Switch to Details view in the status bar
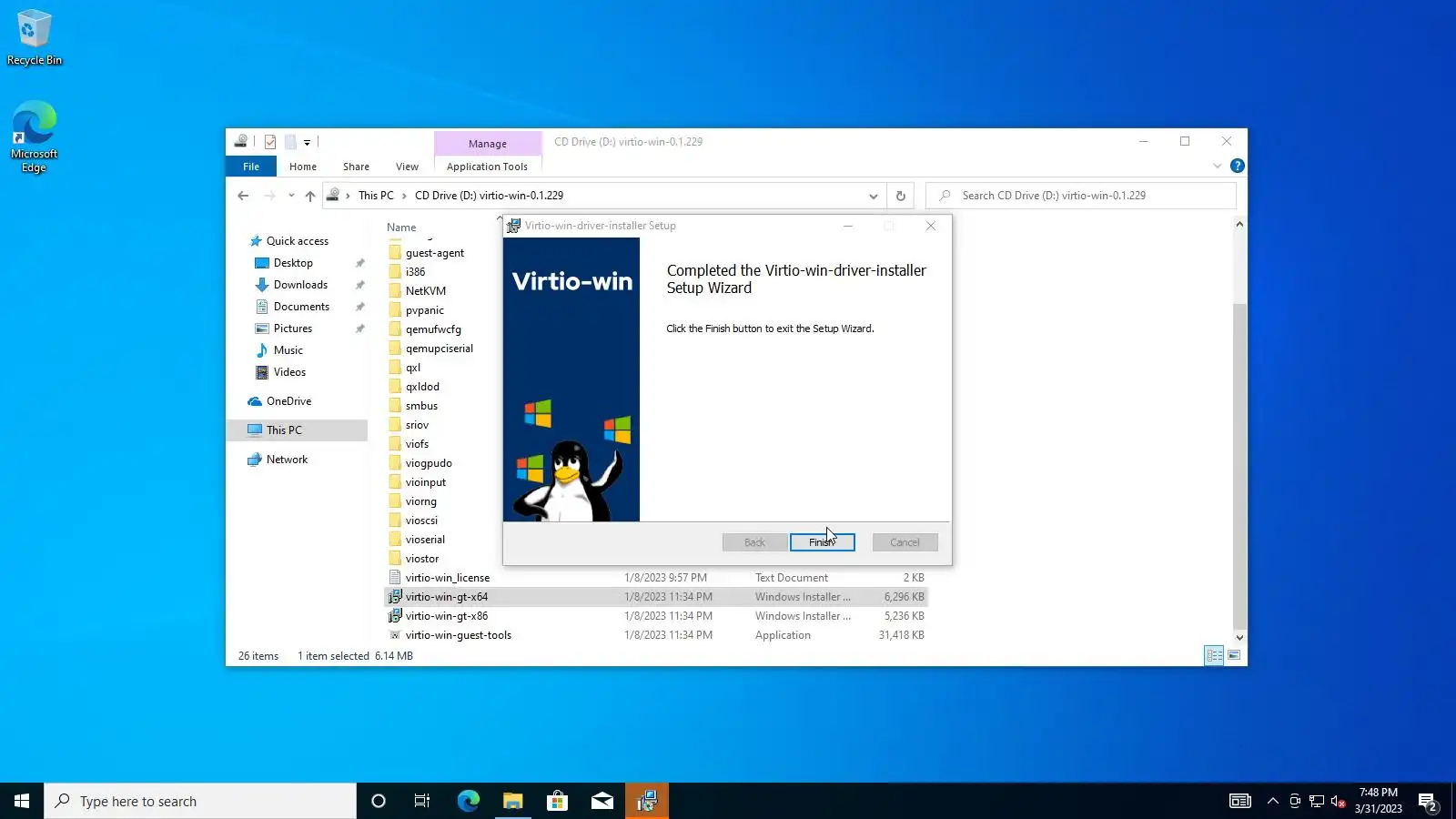 (x=1214, y=655)
